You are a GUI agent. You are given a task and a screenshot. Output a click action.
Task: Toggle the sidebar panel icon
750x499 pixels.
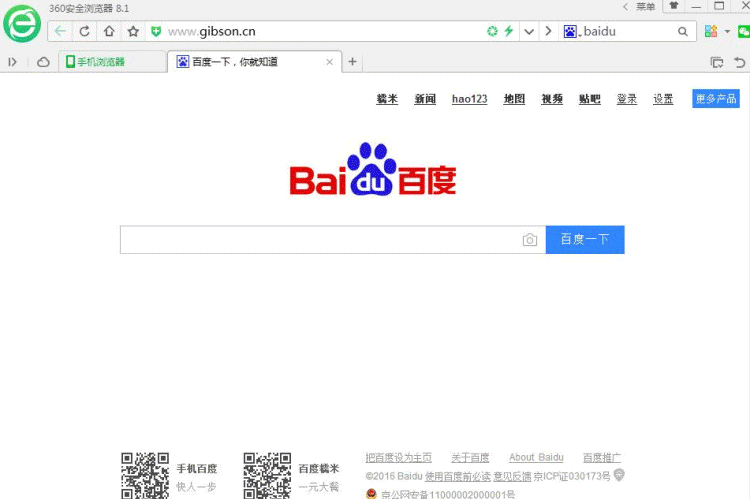click(12, 62)
